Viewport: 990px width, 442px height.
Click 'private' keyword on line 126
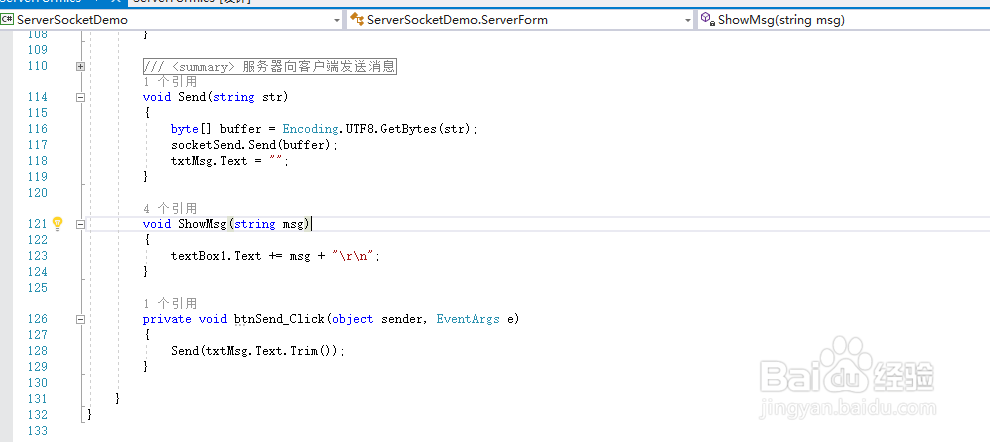point(167,319)
